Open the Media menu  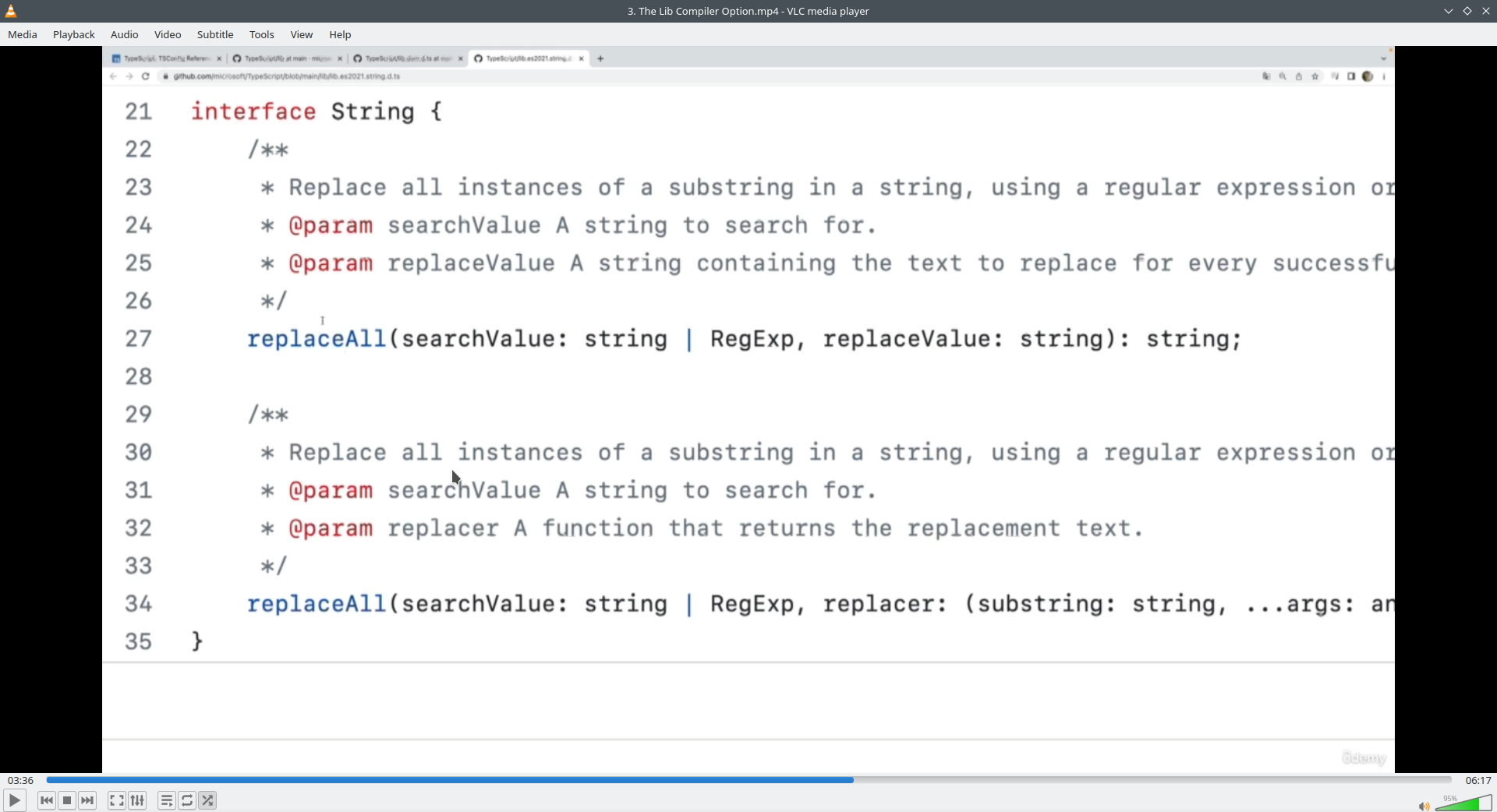coord(23,34)
